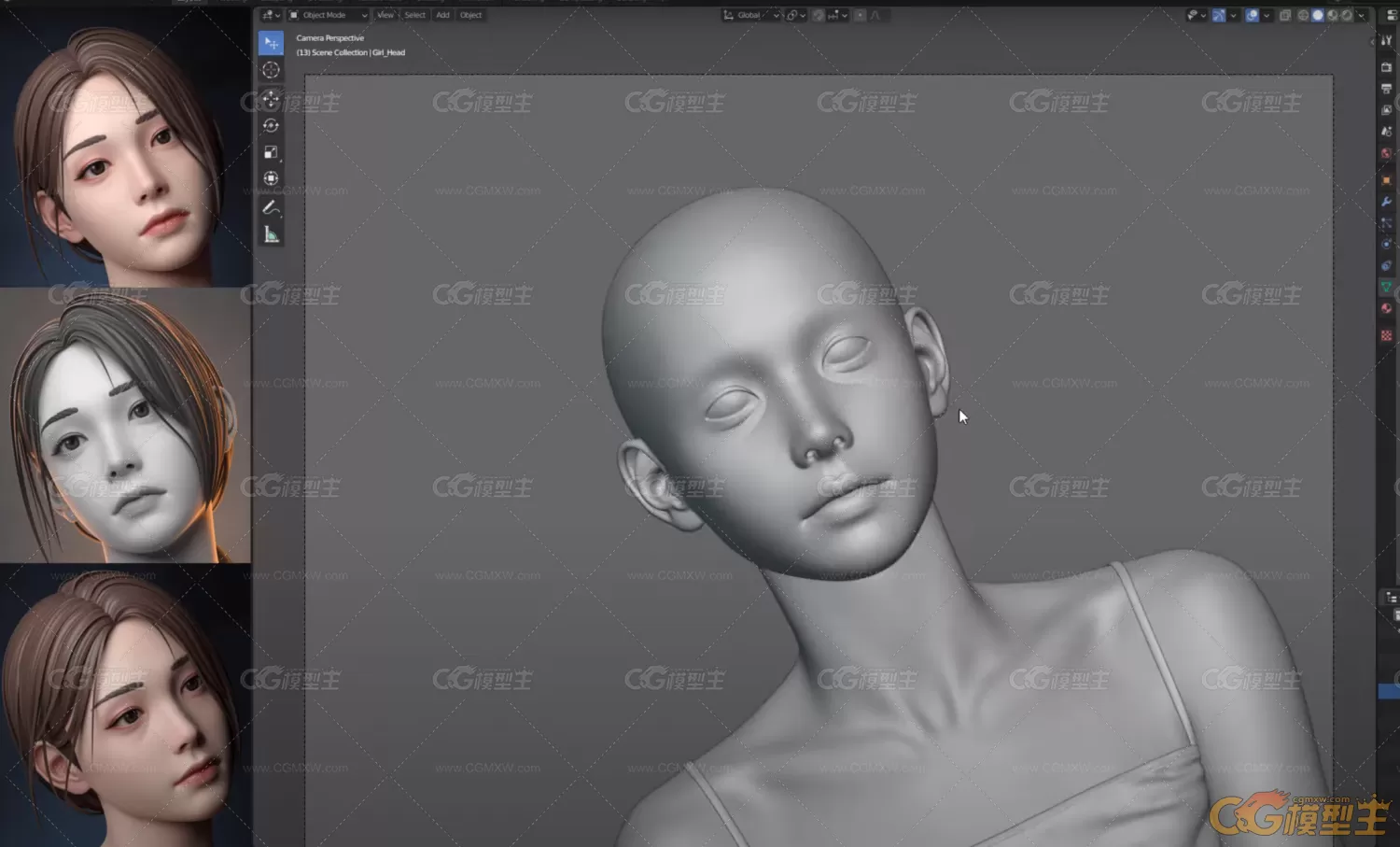Viewport: 1400px width, 847px height.
Task: Toggle proportional editing
Action: (x=860, y=15)
